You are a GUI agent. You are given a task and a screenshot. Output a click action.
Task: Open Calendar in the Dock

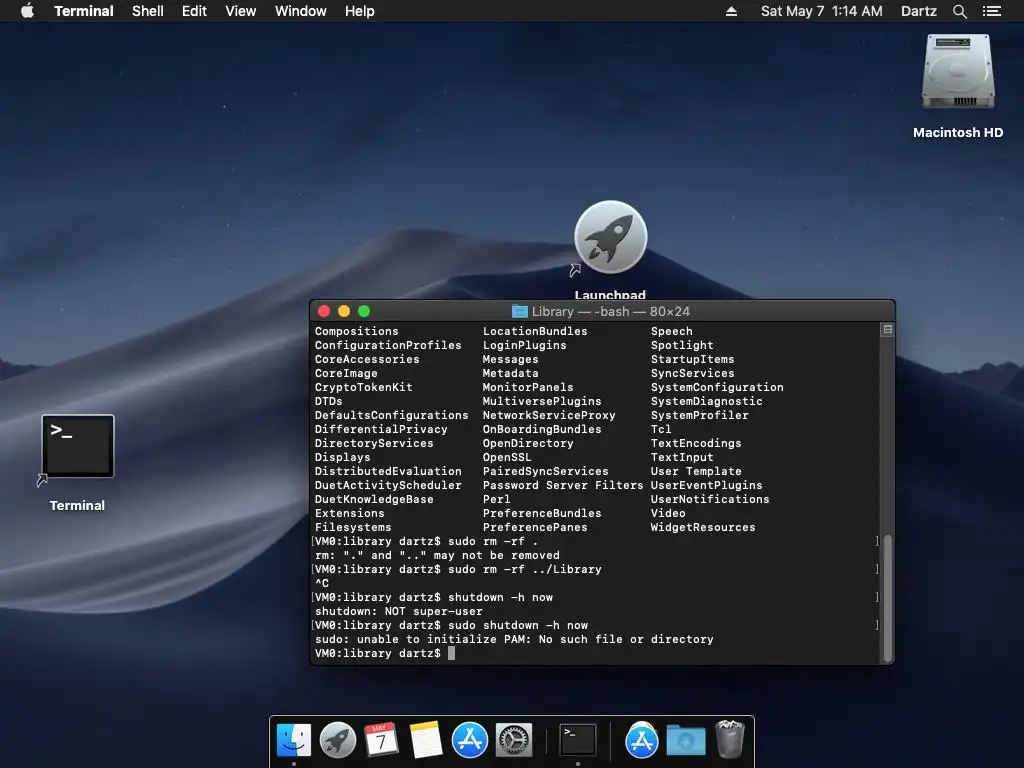pos(381,741)
